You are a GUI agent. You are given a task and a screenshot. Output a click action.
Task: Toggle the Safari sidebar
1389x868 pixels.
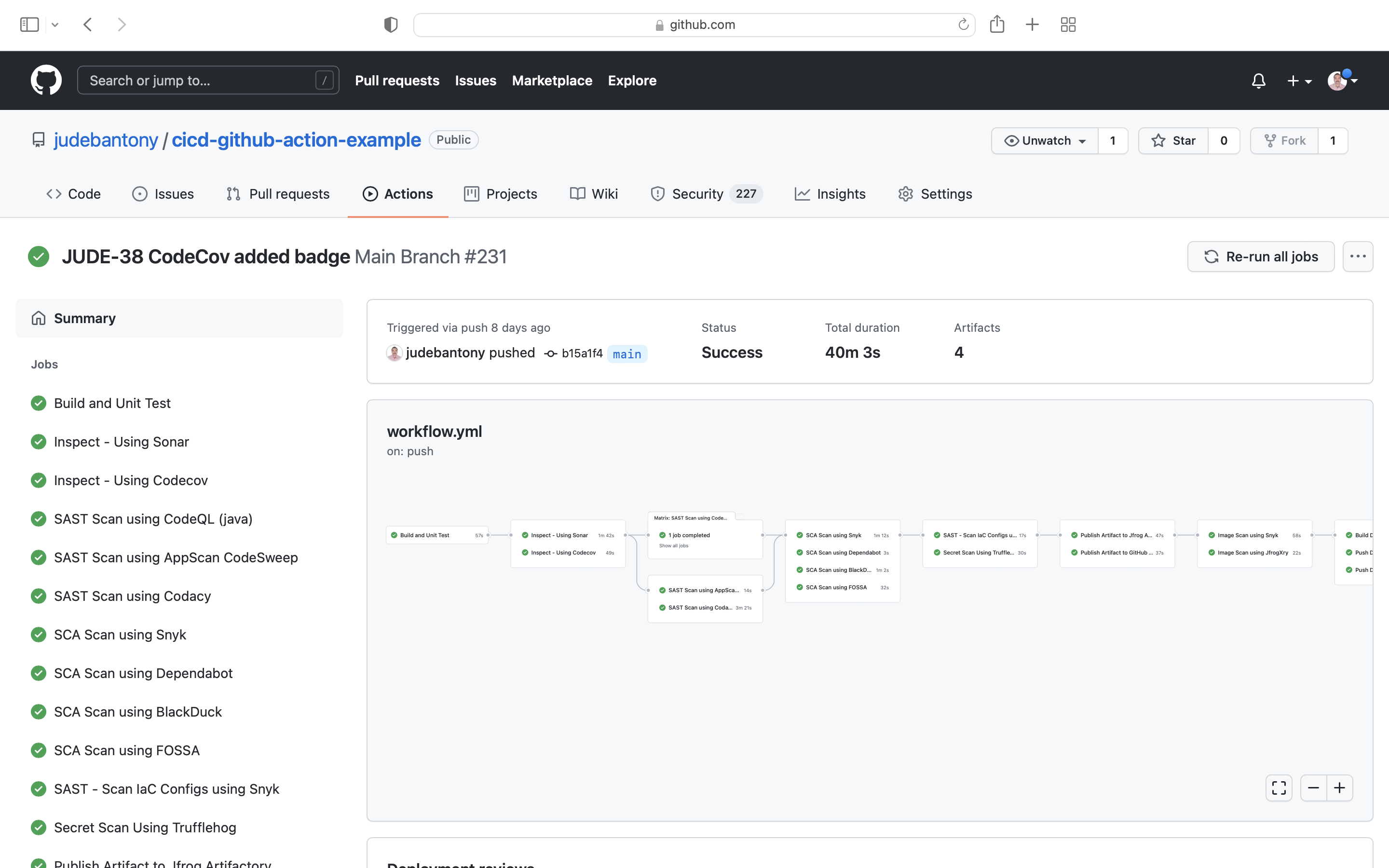tap(29, 25)
